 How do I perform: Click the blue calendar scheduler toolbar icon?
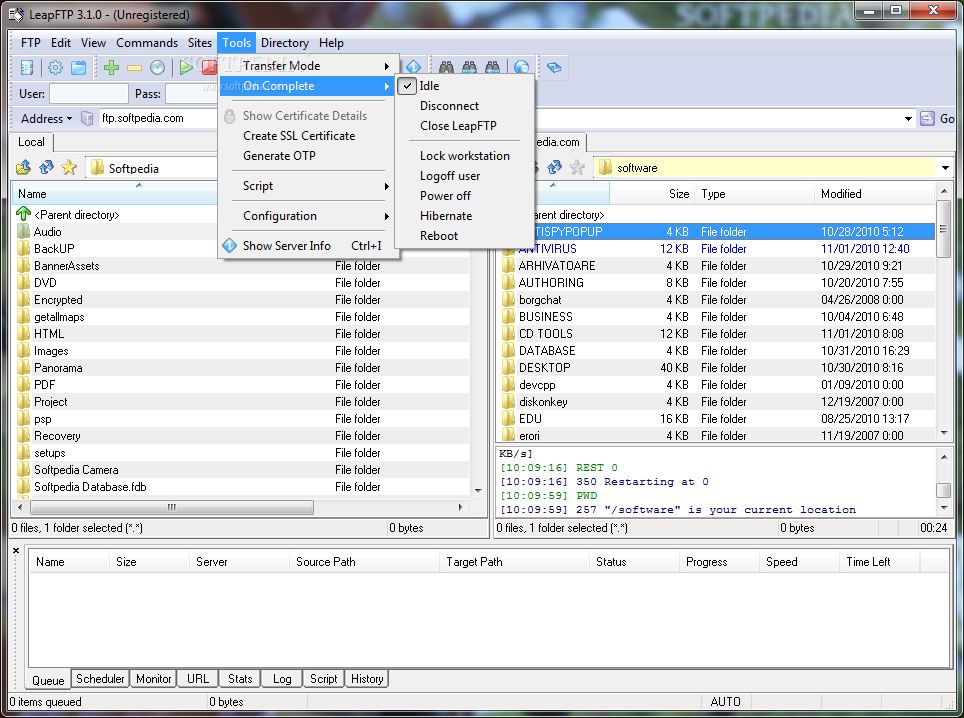click(79, 68)
